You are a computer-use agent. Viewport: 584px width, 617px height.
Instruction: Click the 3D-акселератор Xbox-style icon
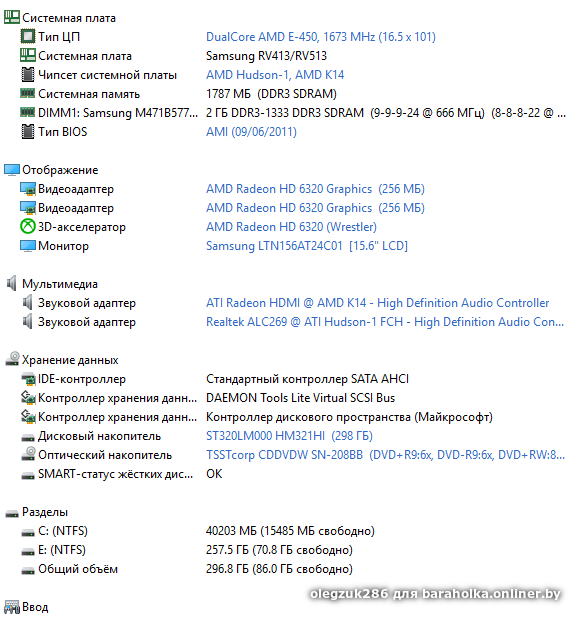[x=28, y=226]
